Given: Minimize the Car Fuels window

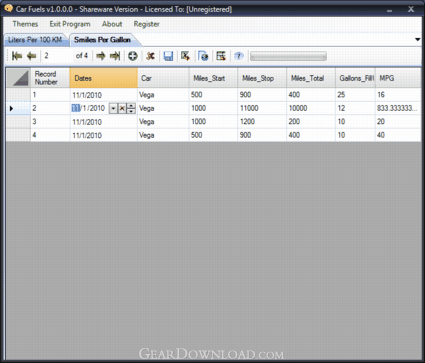Looking at the screenshot, I should [389, 10].
